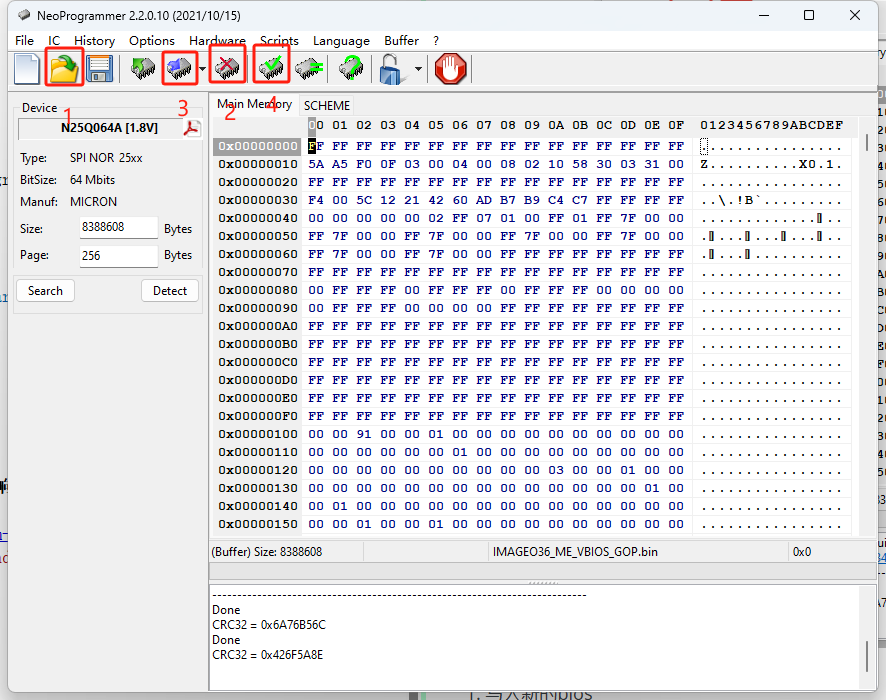The image size is (886, 700).
Task: Open the PDF datasheet icon beside N25Q064A
Action: click(191, 128)
